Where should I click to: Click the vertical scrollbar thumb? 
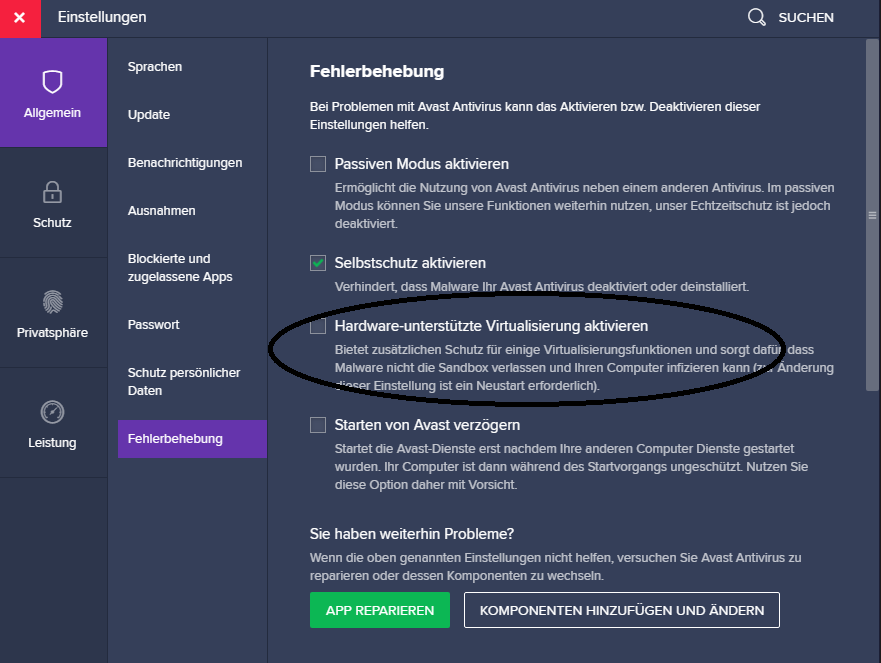pyautogui.click(x=872, y=215)
